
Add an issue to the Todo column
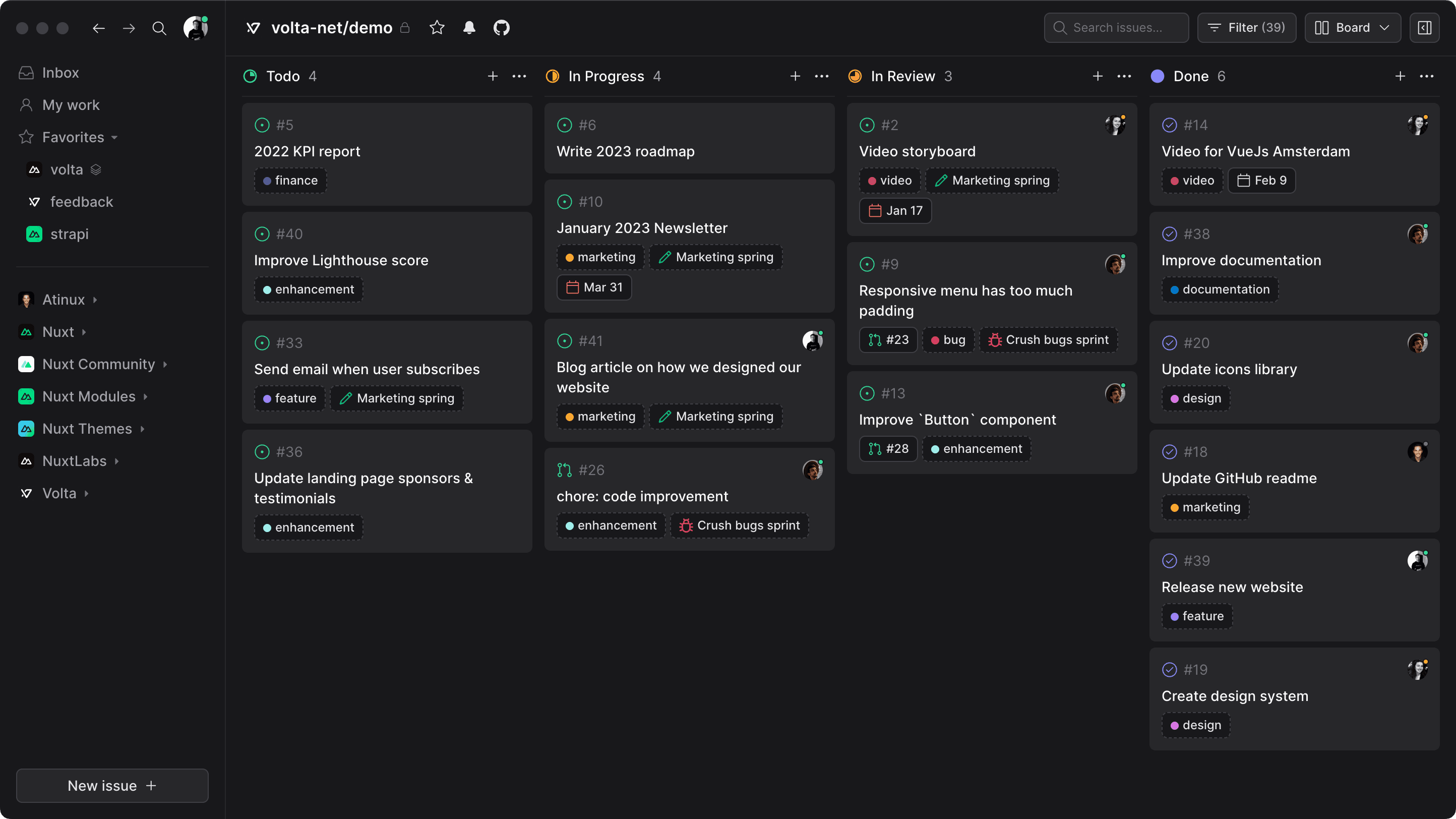pyautogui.click(x=492, y=76)
